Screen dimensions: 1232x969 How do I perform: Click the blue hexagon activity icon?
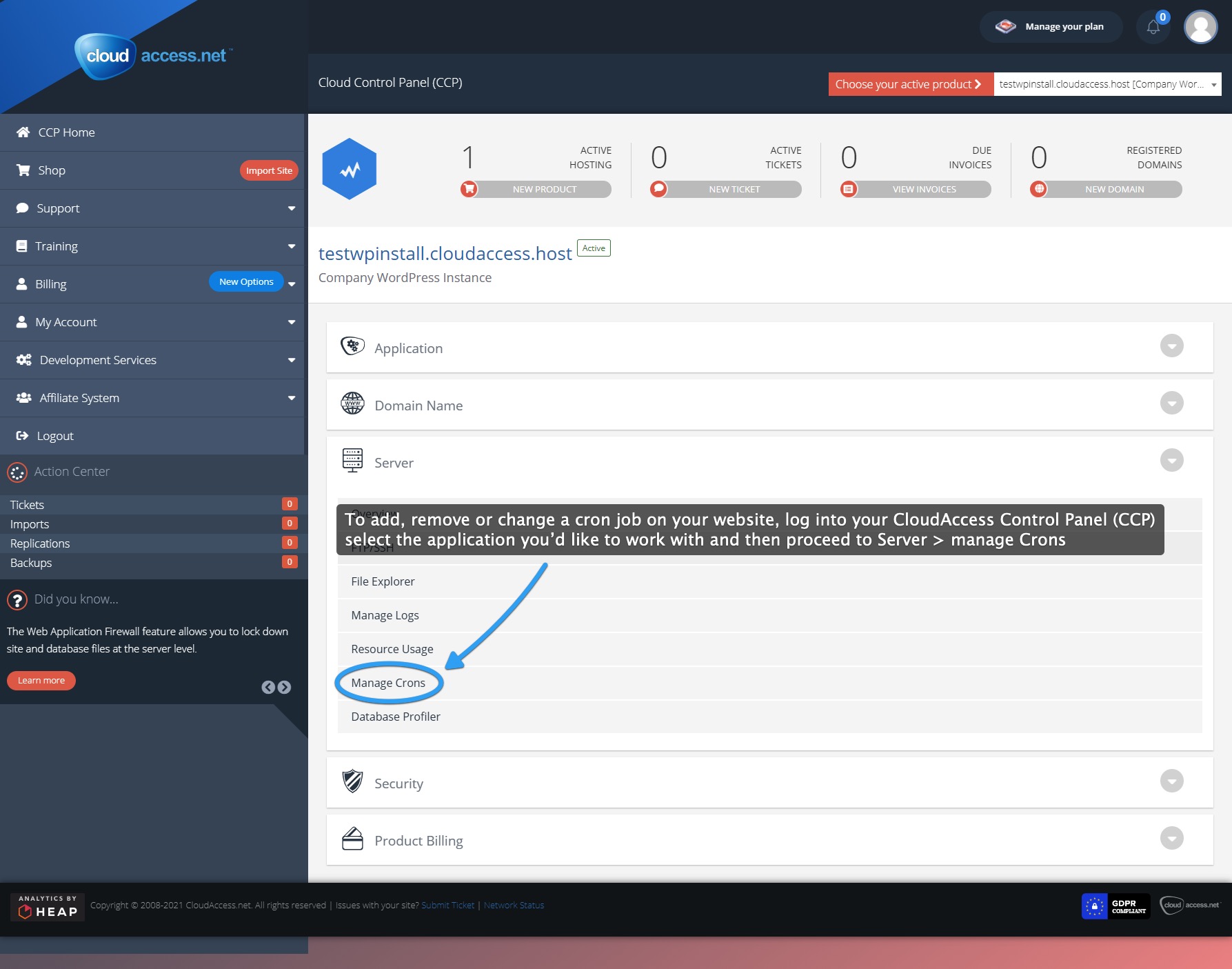pos(350,169)
